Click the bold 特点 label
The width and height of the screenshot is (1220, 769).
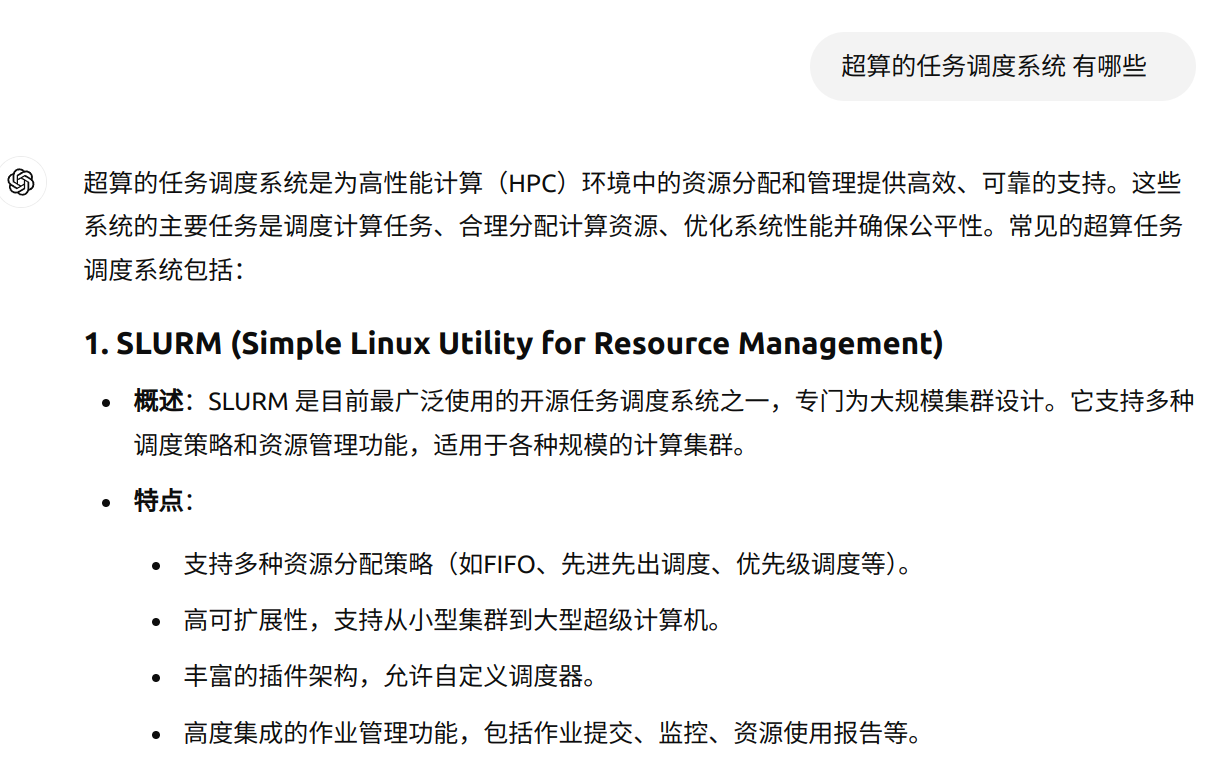pyautogui.click(x=159, y=500)
